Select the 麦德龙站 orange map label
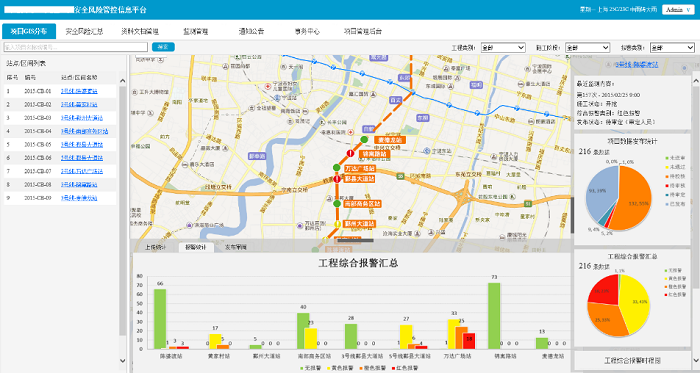 (390, 140)
